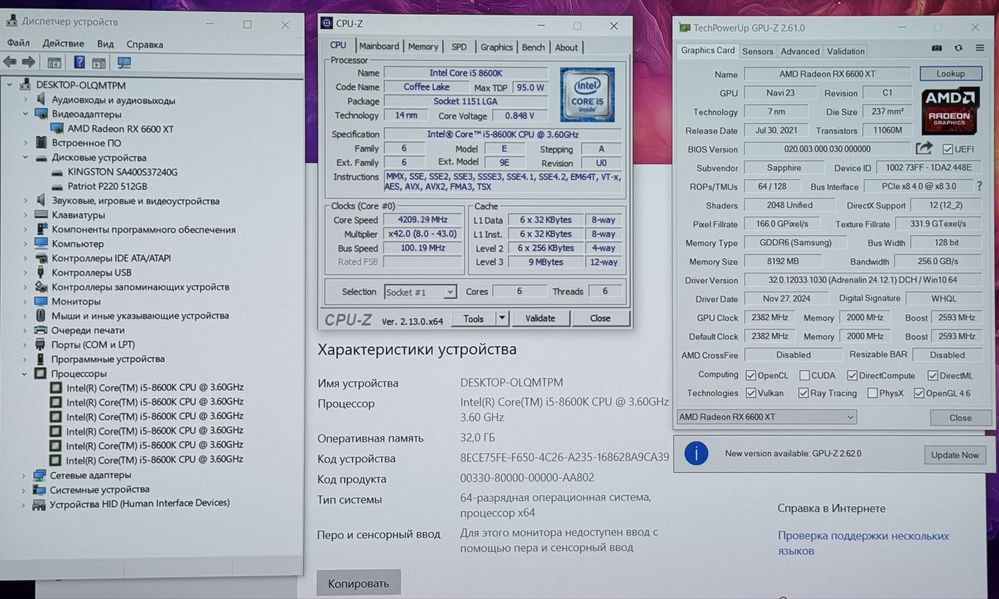Click the DESKTOP-OLQMTPM computer icon in tree
The image size is (999, 599).
[x=26, y=85]
